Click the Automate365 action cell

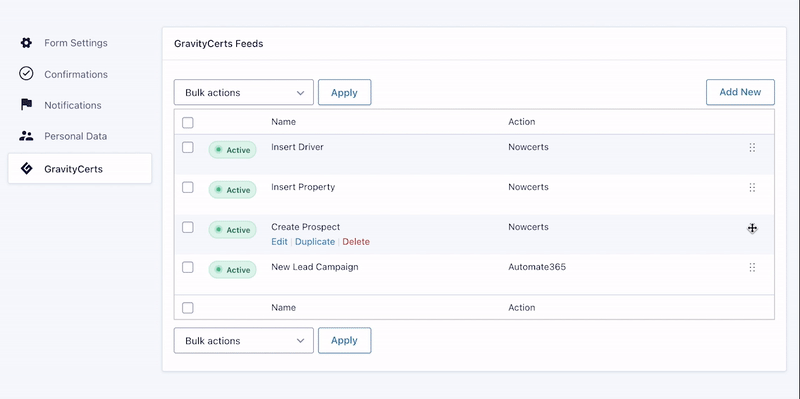pos(537,267)
